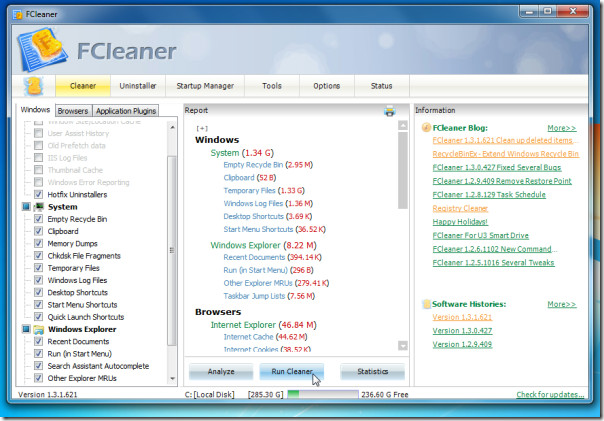This screenshot has height=421, width=604.
Task: Click the printer icon in the Report panel
Action: click(x=389, y=111)
